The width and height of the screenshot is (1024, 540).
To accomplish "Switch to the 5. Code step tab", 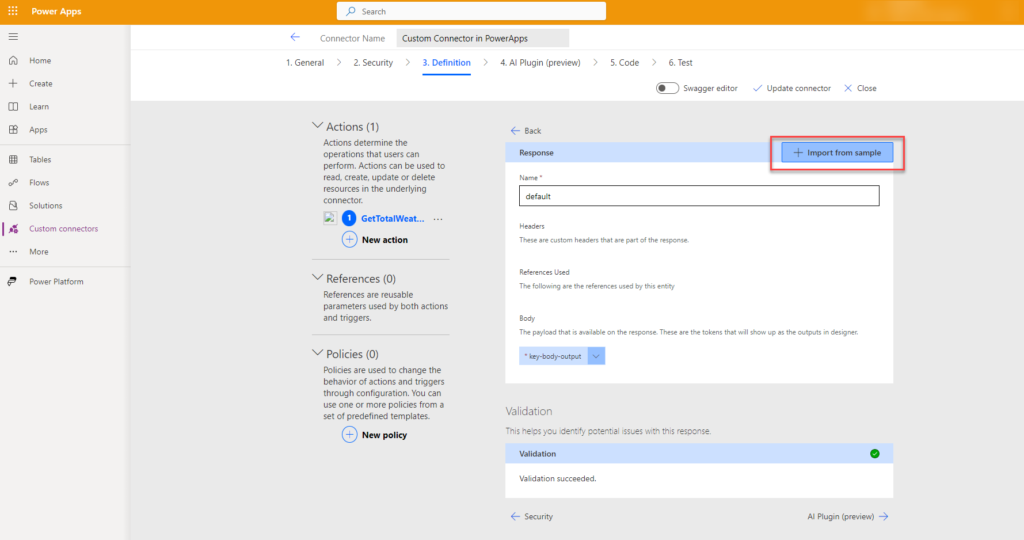I will click(624, 63).
